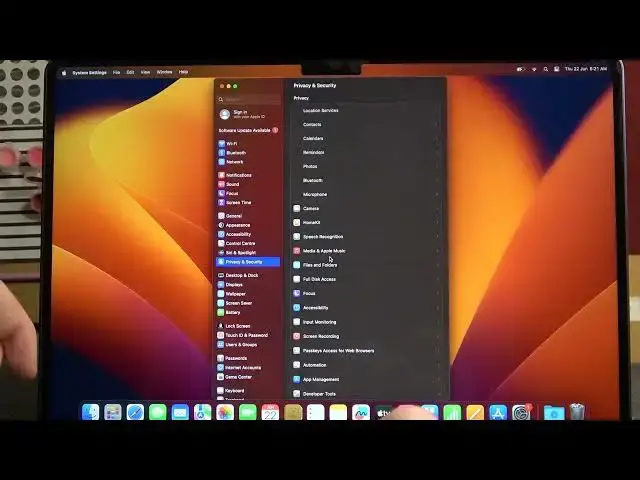Open Software Update Available notice

coord(248,130)
